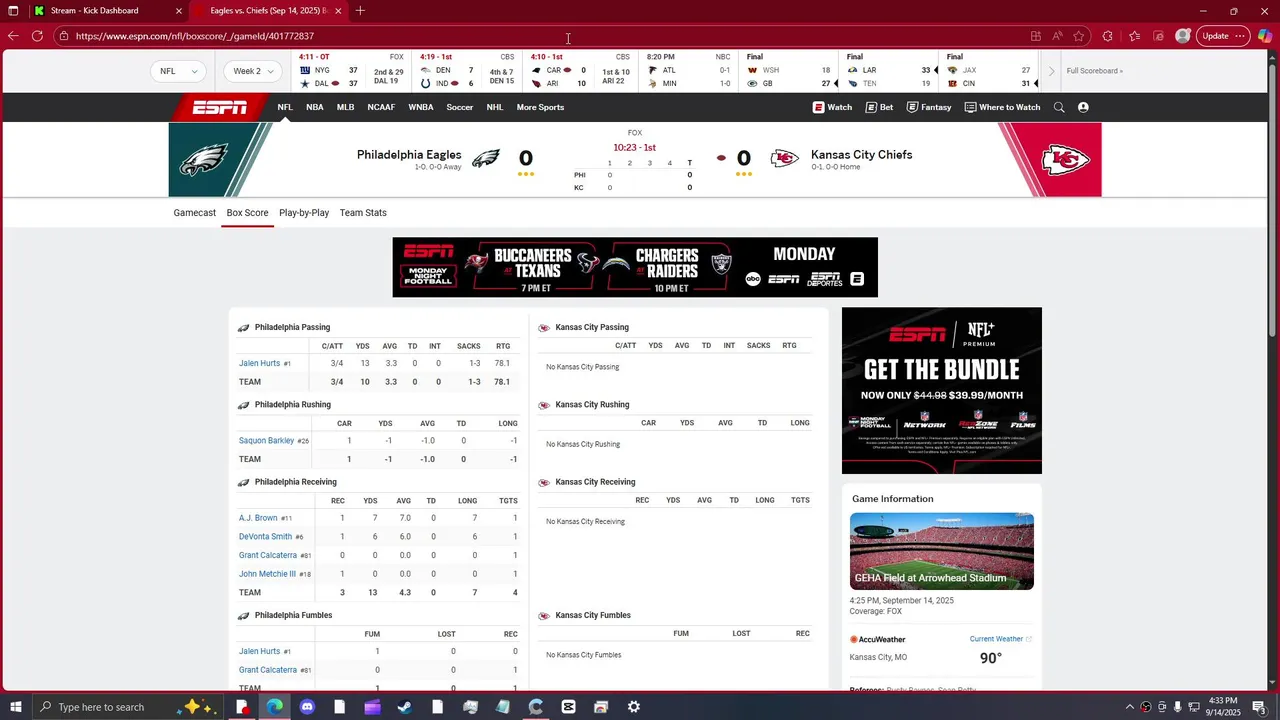Open the DEN vs IND scoreboard game
Viewport: 1280px width, 720px height.
point(467,71)
